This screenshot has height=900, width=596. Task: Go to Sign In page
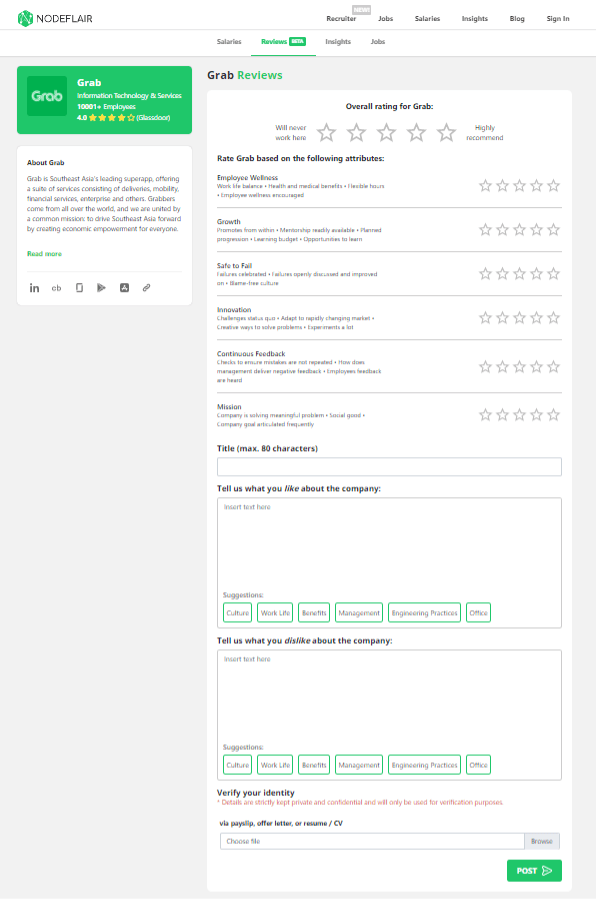[x=558, y=18]
